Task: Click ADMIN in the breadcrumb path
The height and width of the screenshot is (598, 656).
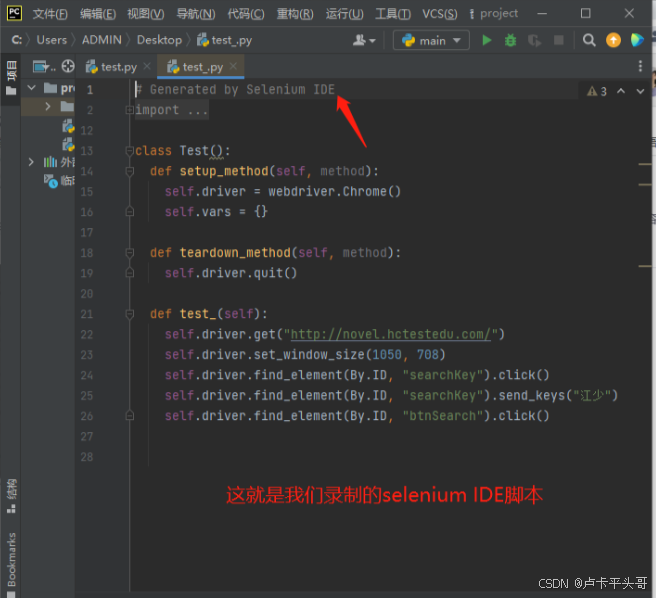Action: (x=101, y=40)
